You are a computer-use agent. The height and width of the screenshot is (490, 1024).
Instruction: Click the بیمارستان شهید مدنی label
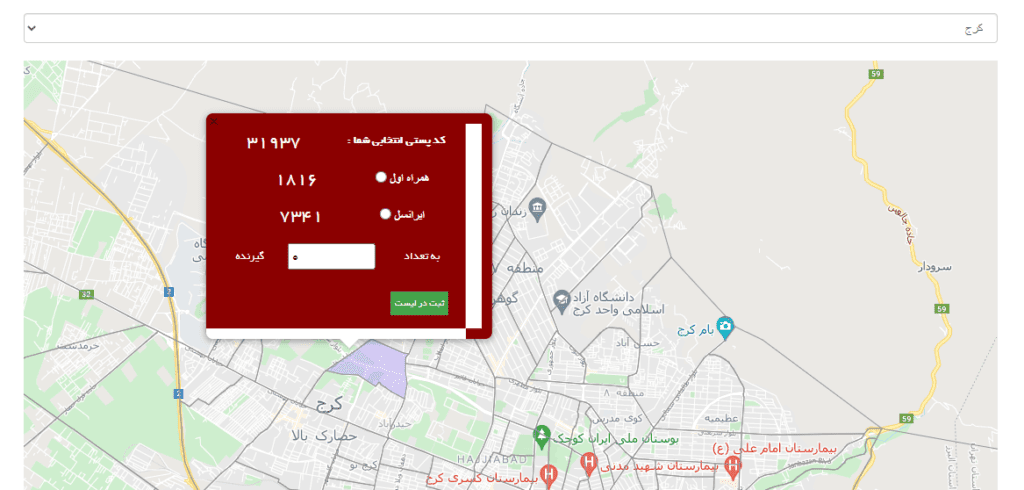click(658, 466)
